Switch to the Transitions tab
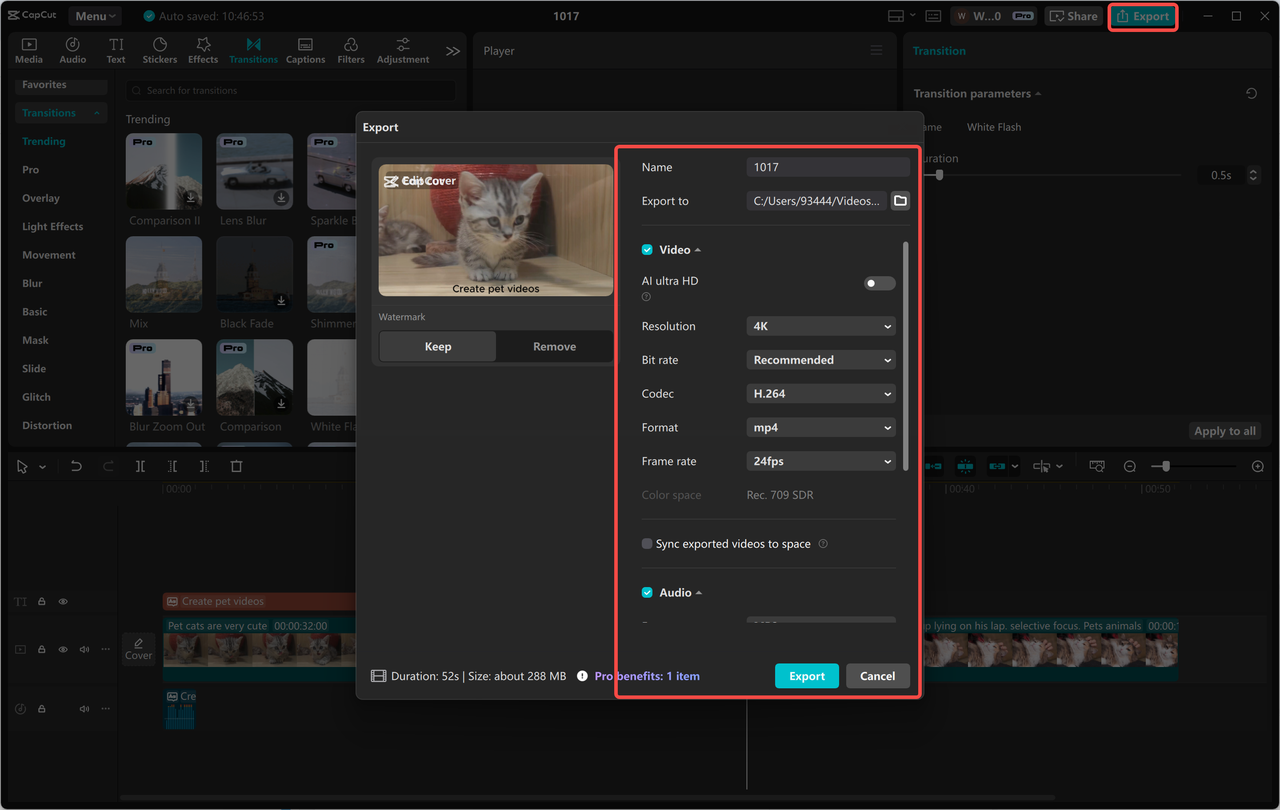1280x810 pixels. pos(253,50)
